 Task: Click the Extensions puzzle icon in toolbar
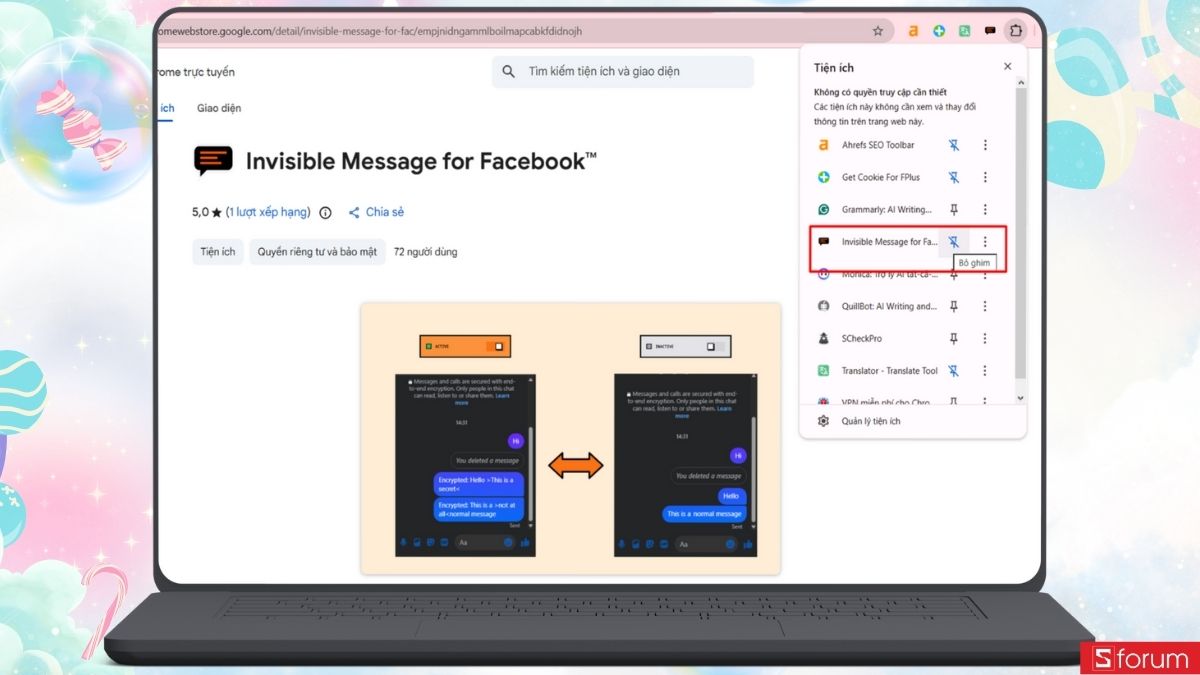(1016, 31)
